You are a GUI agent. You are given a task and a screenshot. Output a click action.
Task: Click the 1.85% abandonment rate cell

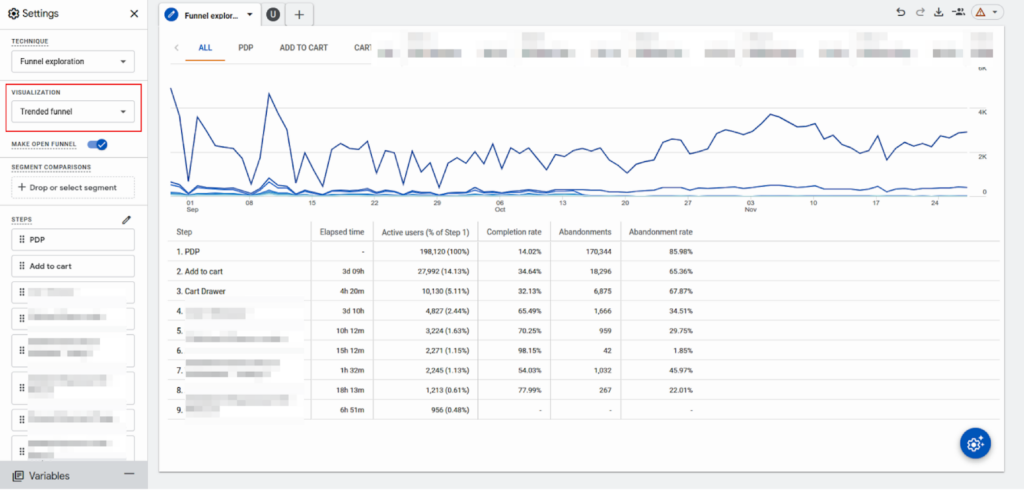[x=683, y=351]
